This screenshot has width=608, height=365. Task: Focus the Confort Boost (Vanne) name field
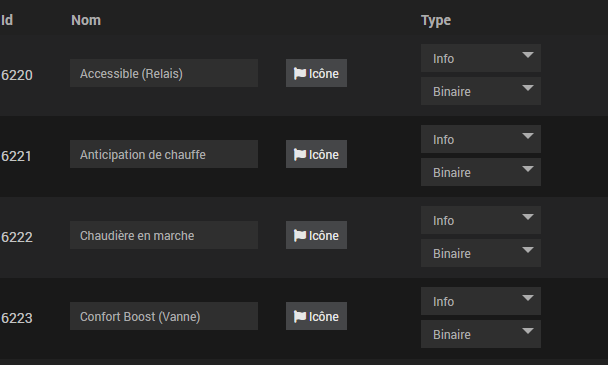point(164,316)
